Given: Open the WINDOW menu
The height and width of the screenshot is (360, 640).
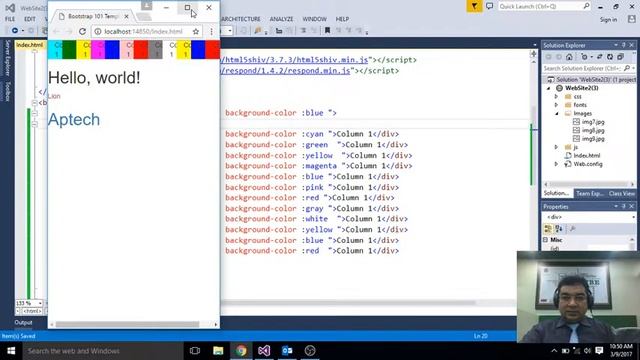Looking at the screenshot, I should 314,19.
